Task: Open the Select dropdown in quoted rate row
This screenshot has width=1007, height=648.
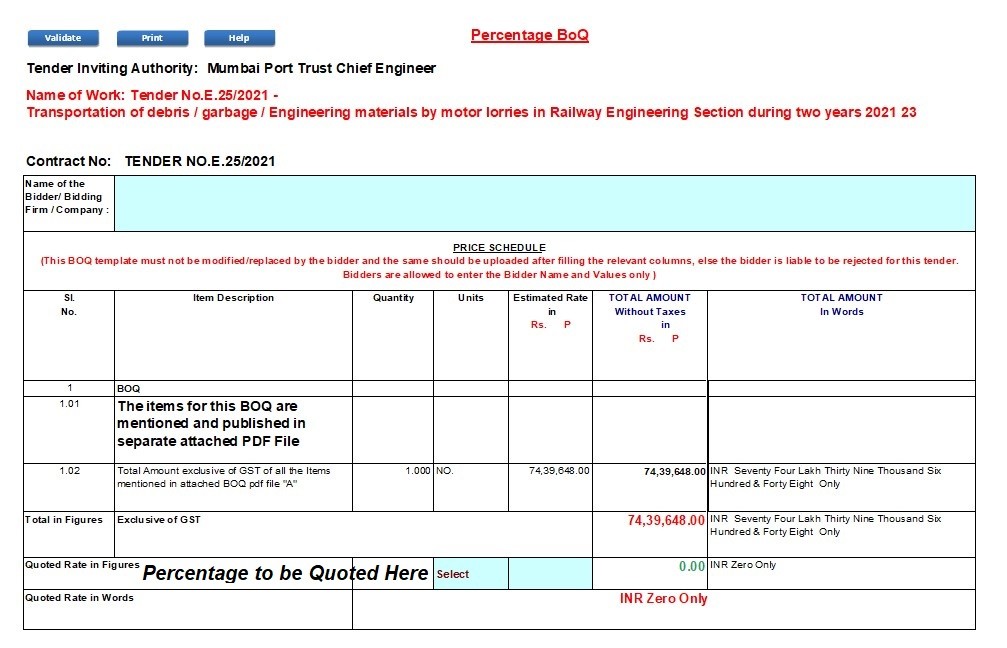Action: 470,574
